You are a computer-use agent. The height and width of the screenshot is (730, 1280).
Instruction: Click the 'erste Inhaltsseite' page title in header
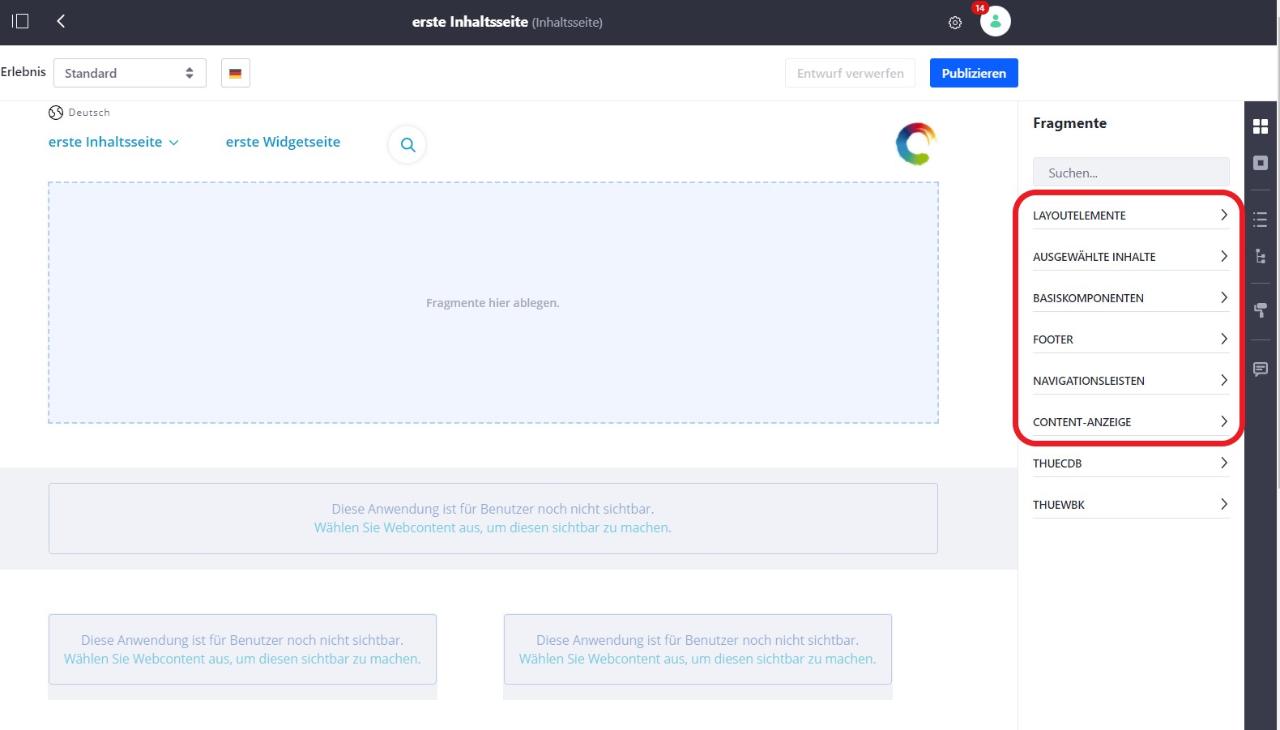(470, 22)
